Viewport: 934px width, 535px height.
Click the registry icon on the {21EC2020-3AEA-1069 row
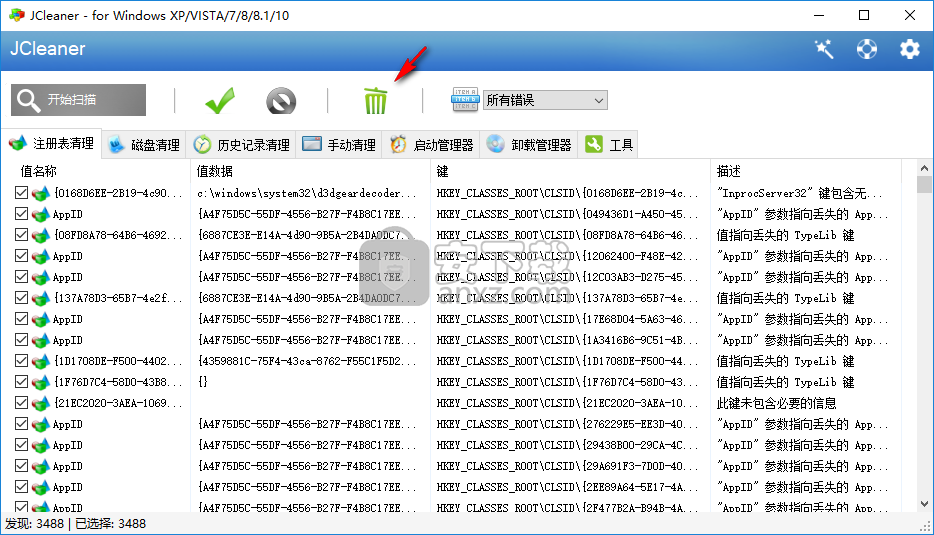click(40, 403)
